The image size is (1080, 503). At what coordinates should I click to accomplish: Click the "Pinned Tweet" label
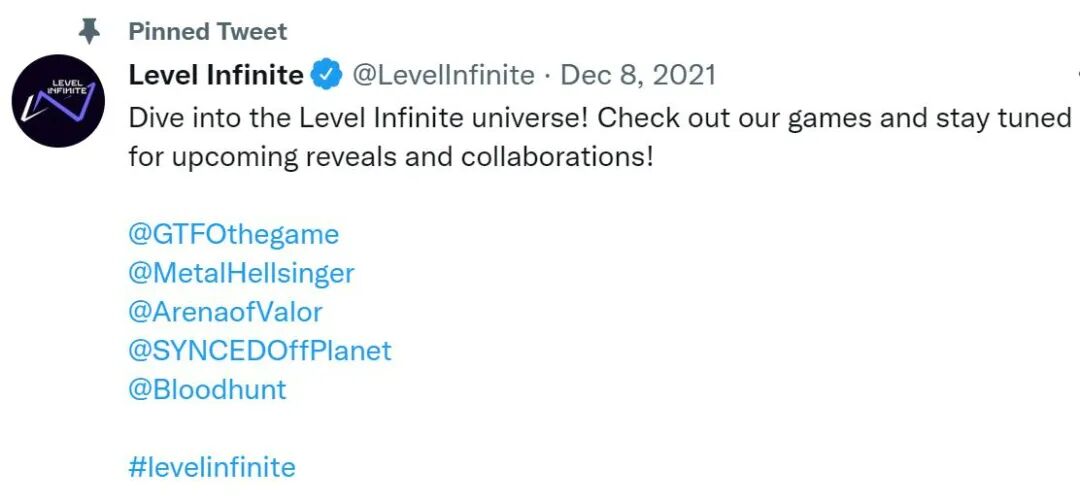tap(207, 31)
